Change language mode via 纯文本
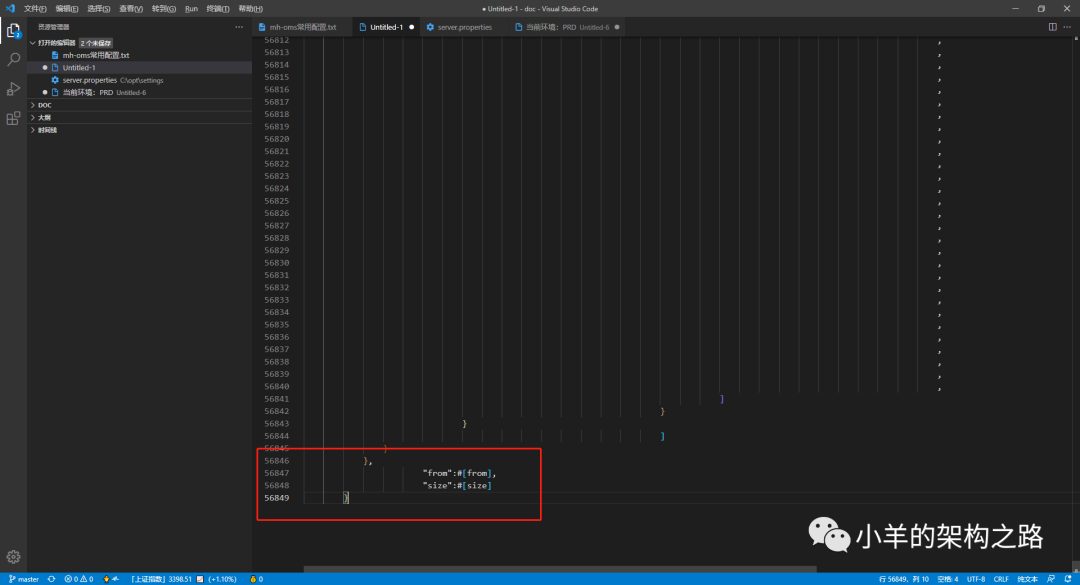1080x585 pixels. click(x=1027, y=579)
